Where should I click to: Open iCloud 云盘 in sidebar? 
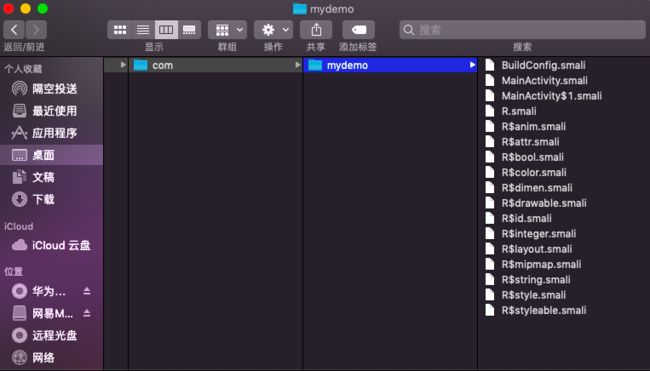[x=51, y=245]
